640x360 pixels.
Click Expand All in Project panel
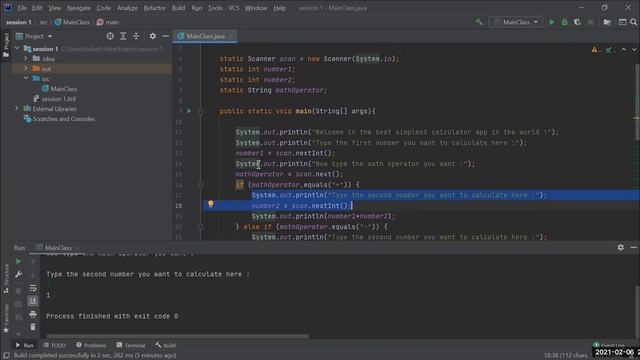[123, 36]
